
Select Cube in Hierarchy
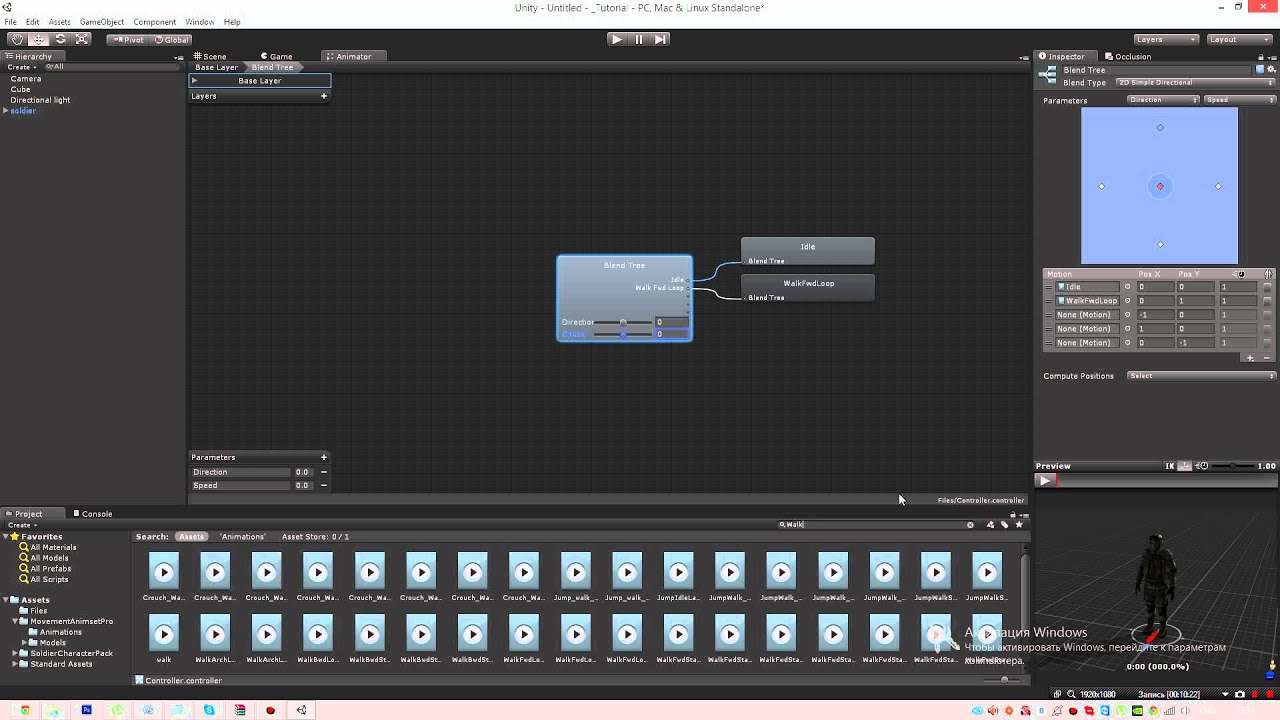[20, 89]
